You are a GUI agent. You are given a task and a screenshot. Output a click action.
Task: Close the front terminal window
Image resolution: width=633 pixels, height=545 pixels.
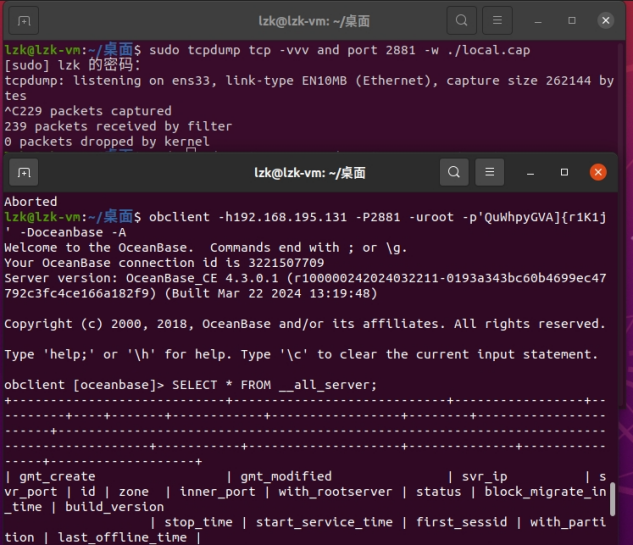coord(598,172)
